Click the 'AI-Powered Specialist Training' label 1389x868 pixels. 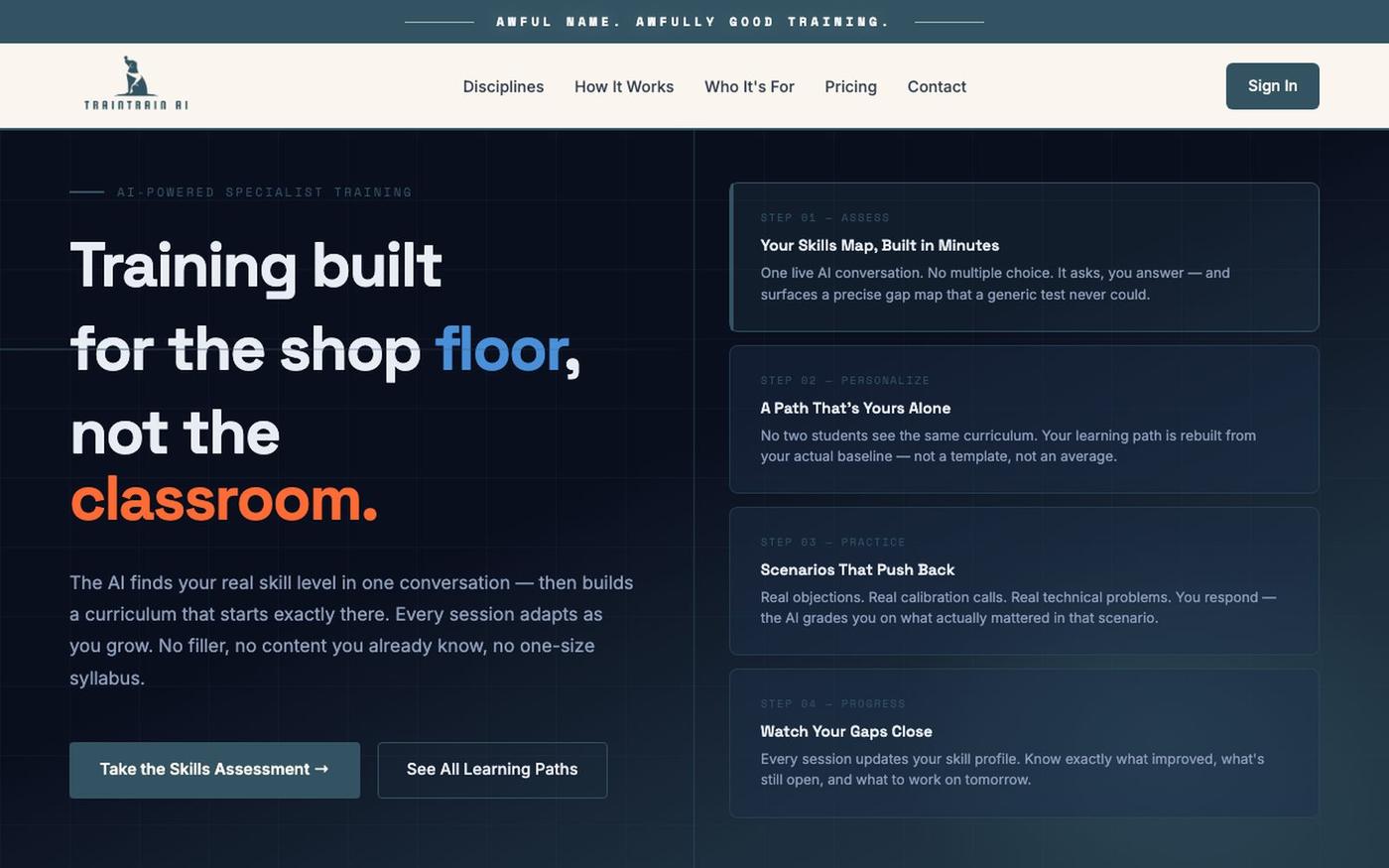(264, 192)
